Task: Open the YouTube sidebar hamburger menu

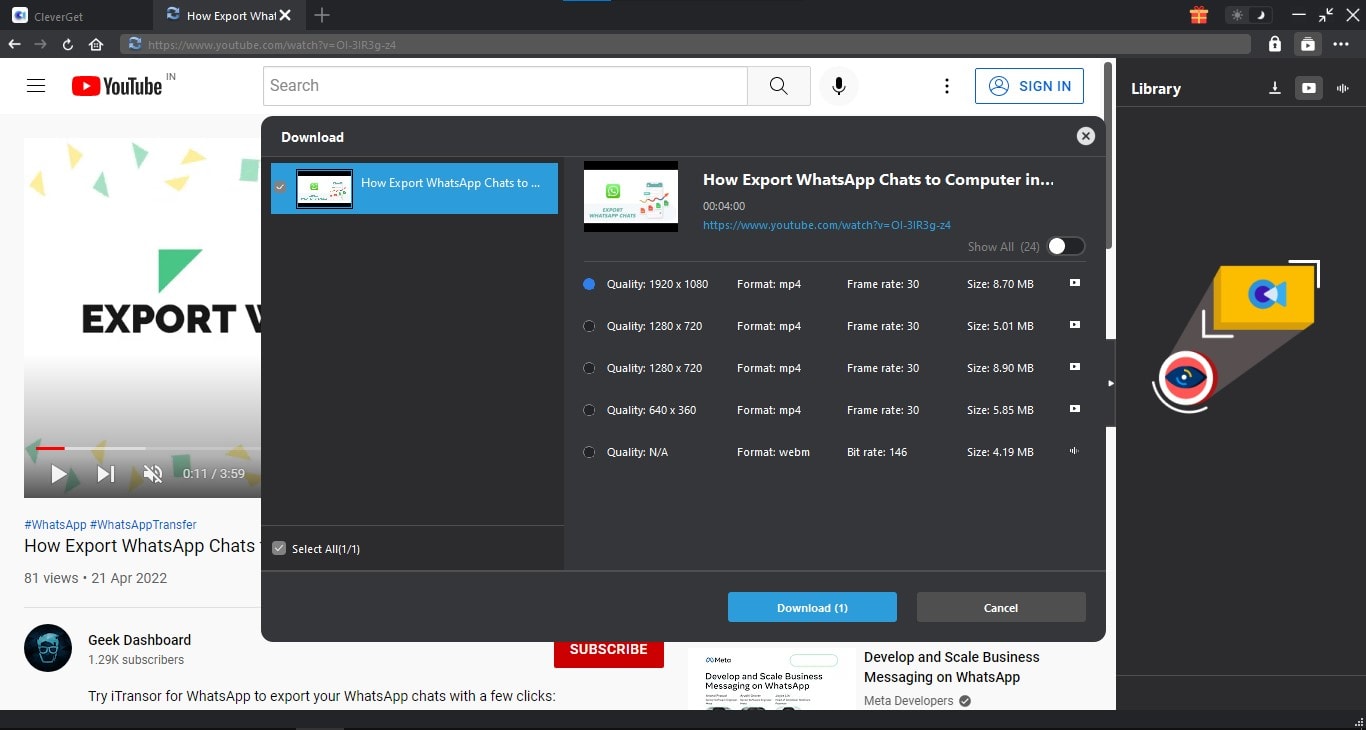Action: point(36,86)
